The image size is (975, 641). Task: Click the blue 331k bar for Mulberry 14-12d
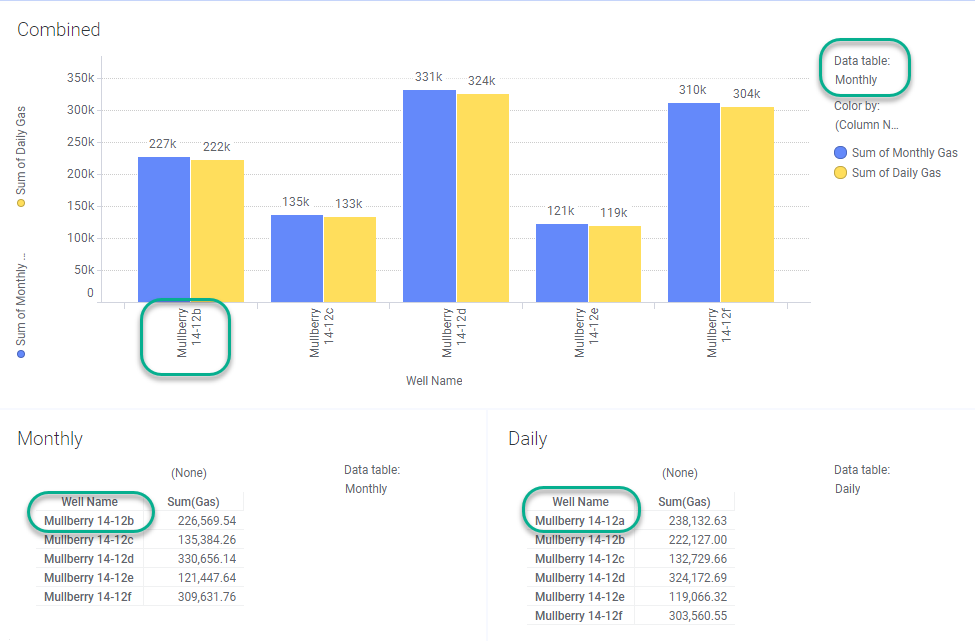[x=429, y=196]
